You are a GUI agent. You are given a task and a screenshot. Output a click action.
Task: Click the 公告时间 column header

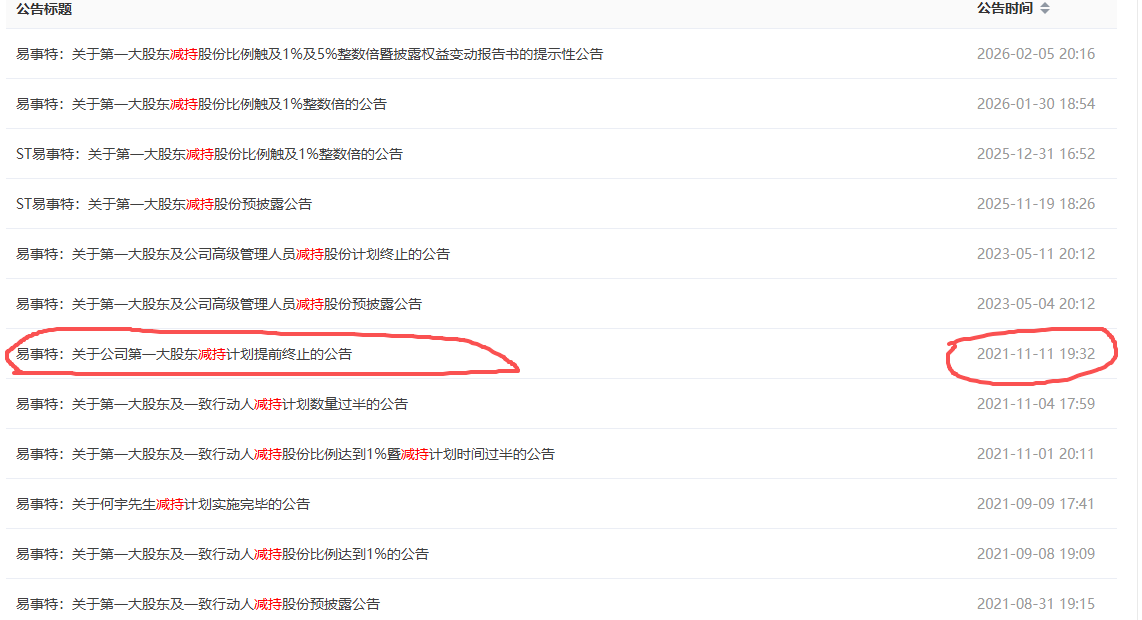[1005, 9]
